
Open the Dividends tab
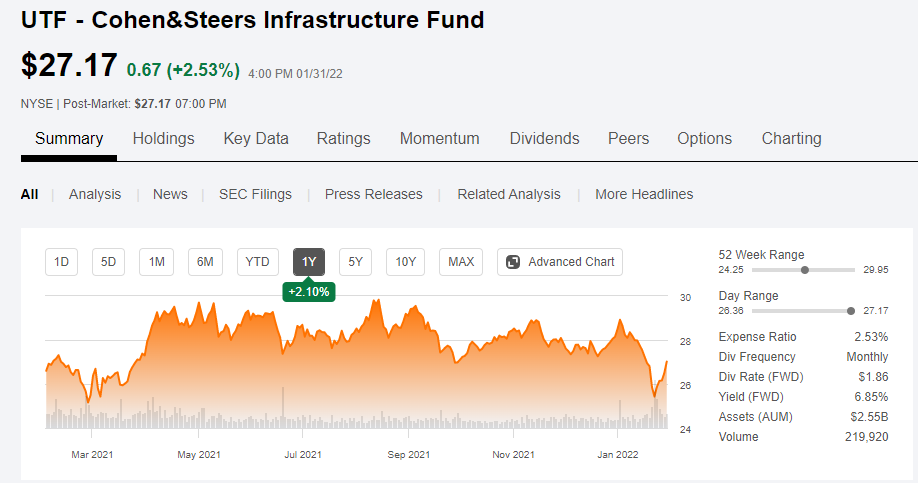pyautogui.click(x=544, y=139)
